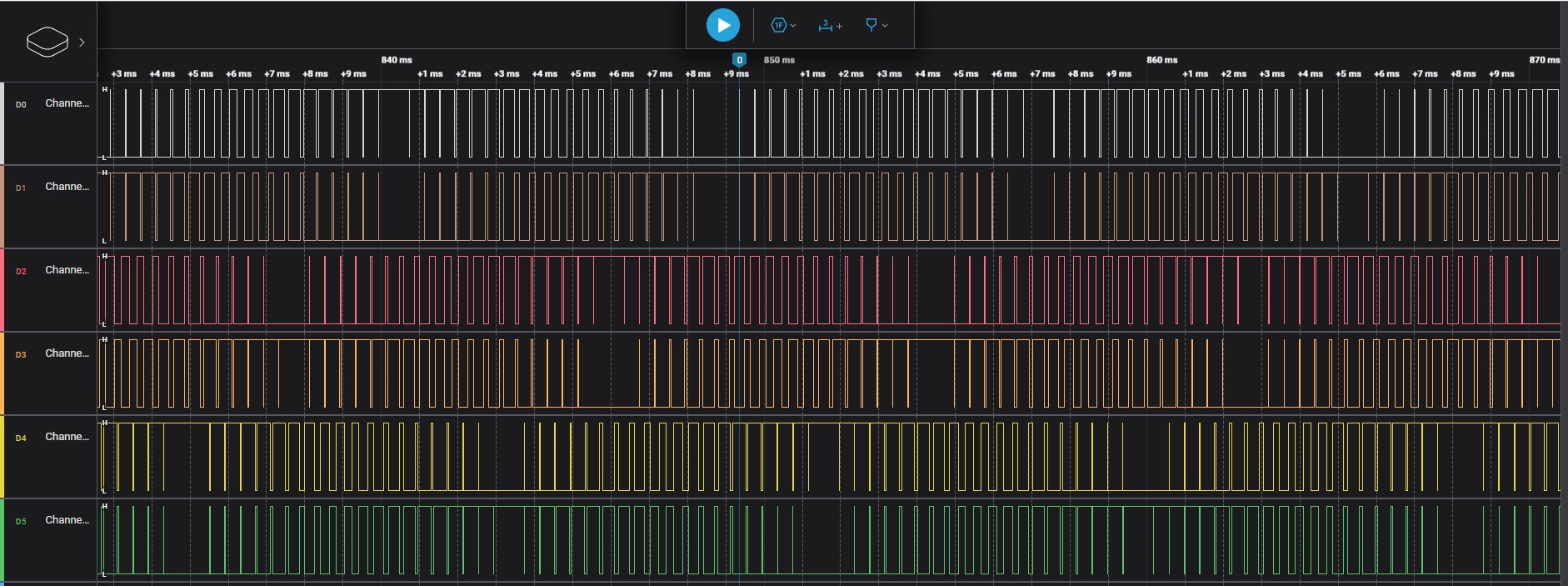Click the D0 channel index label
Viewport: 1568px width, 586px height.
pos(21,105)
